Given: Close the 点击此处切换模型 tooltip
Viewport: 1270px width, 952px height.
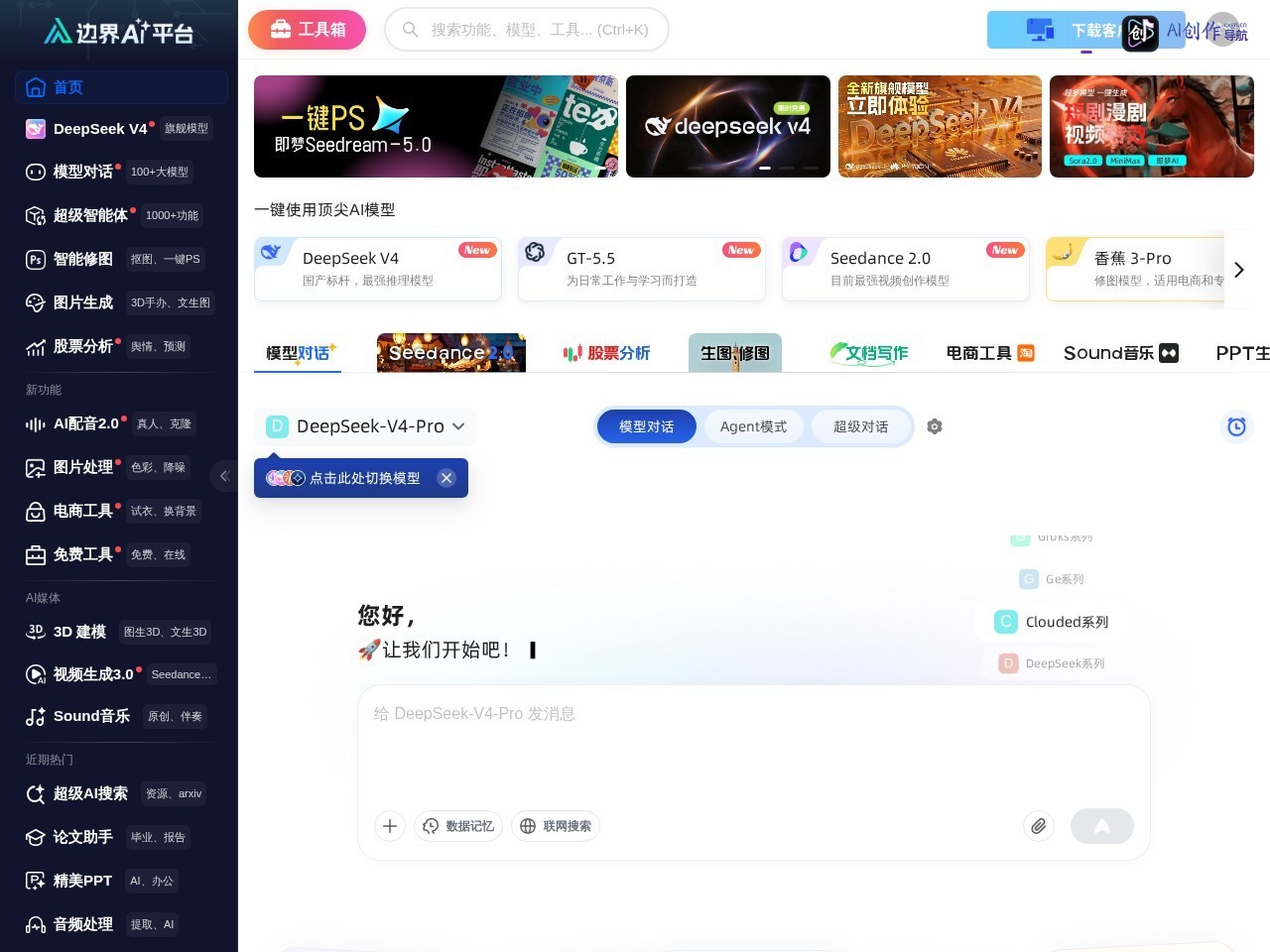Looking at the screenshot, I should coord(446,478).
